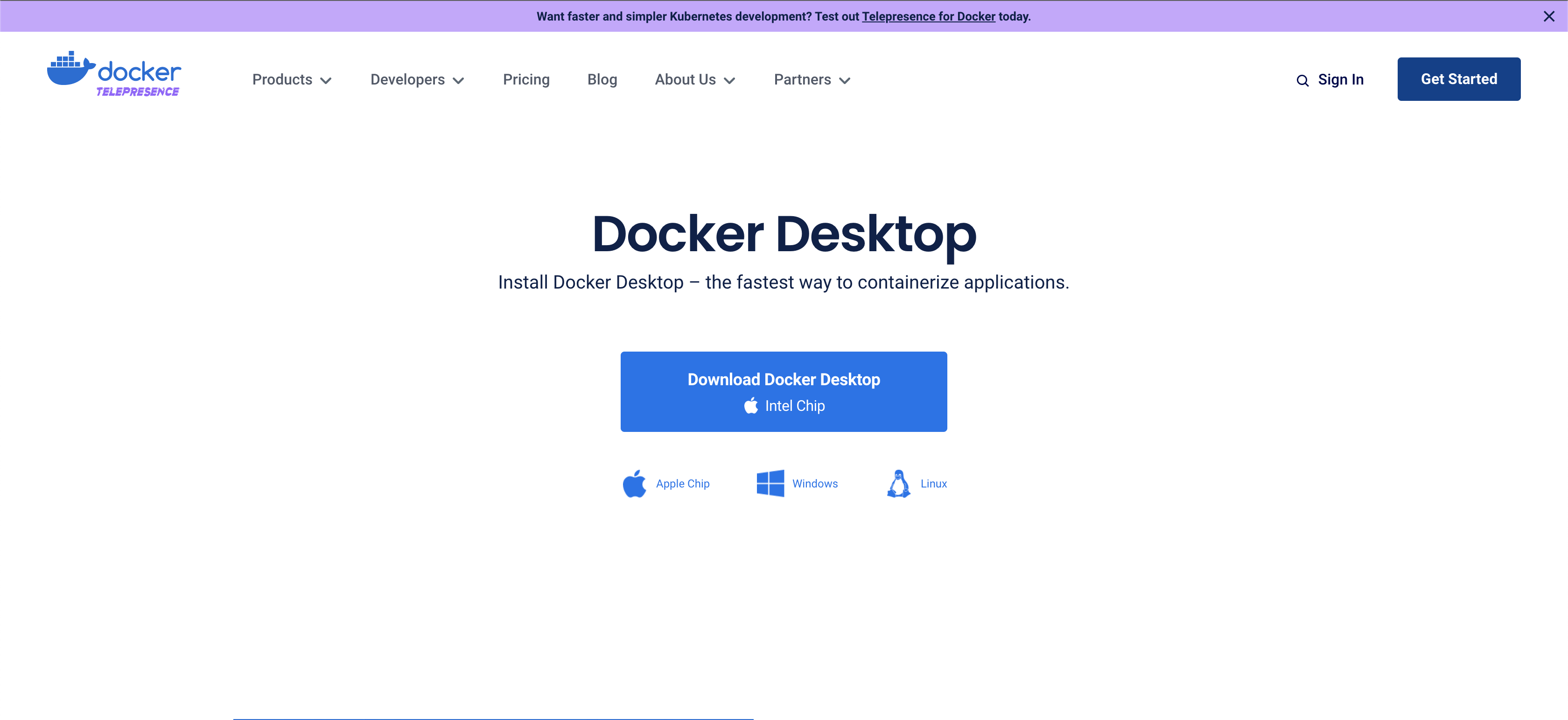The image size is (1568, 720).
Task: Open the Partners dropdown menu
Action: [812, 80]
